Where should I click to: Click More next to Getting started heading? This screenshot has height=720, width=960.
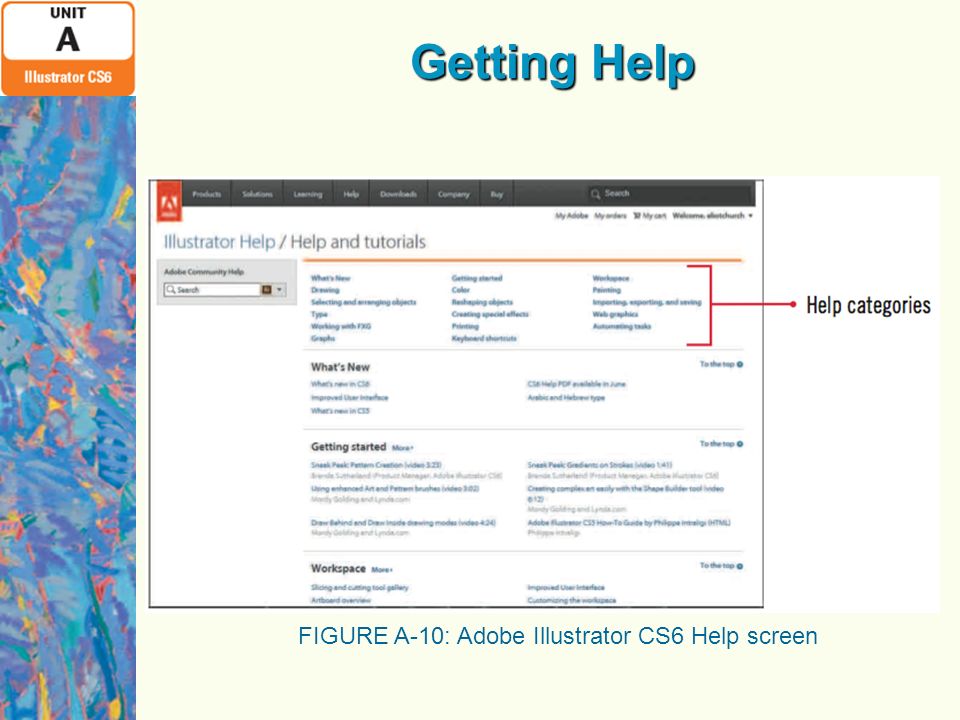click(x=402, y=448)
